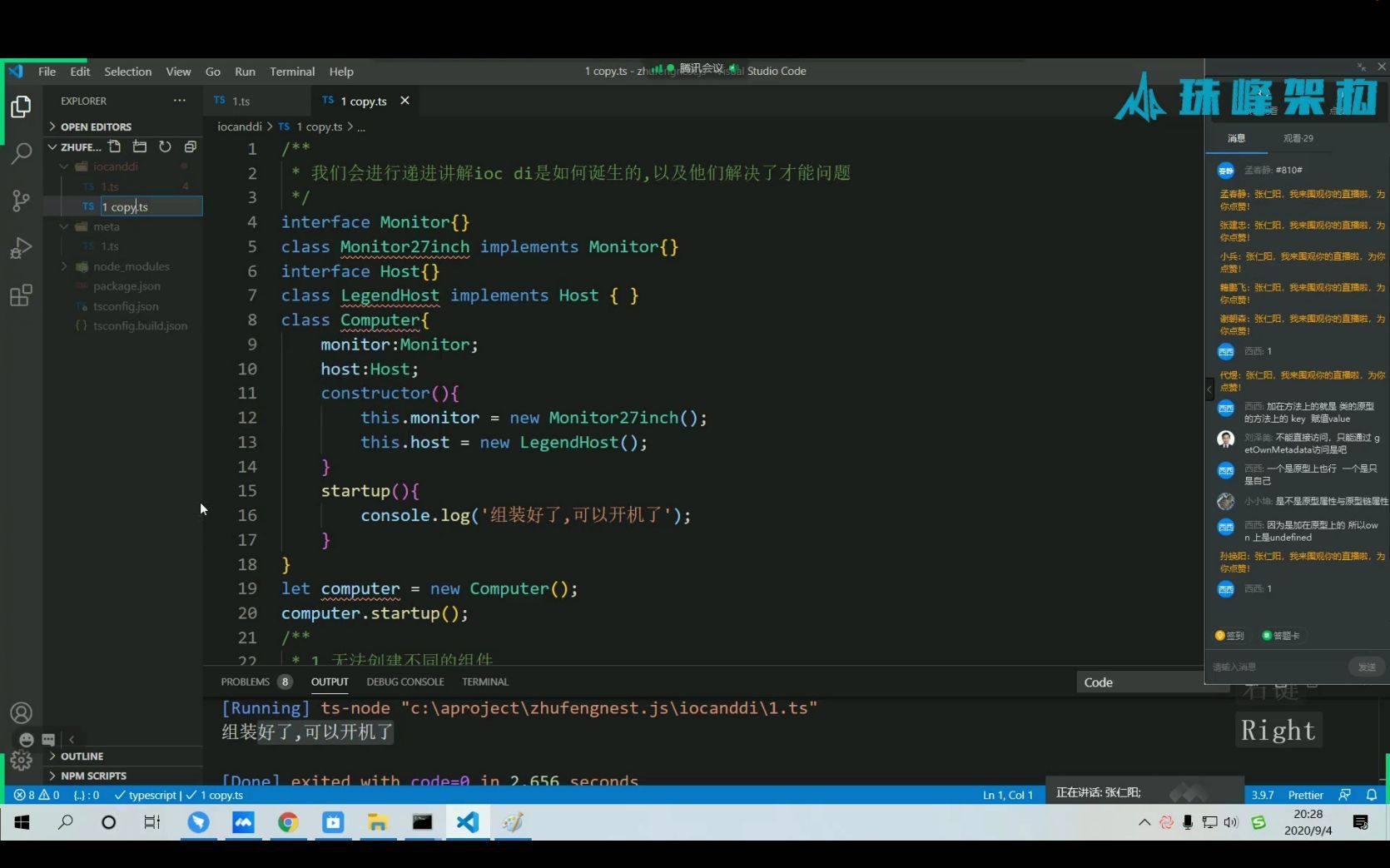The image size is (1390, 868).
Task: Switch to the Output panel tab
Action: [330, 682]
